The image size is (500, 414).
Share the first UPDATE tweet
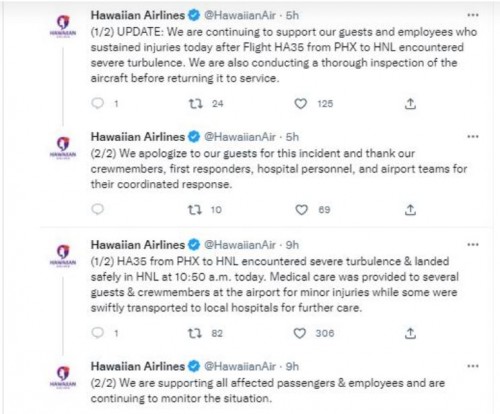pyautogui.click(x=410, y=104)
